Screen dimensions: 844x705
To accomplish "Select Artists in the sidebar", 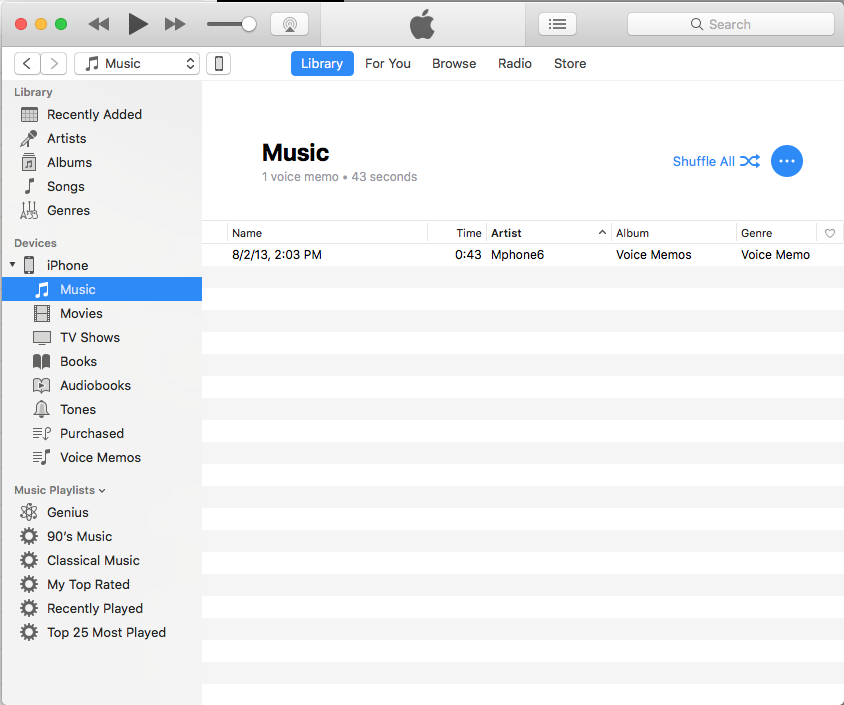I will tap(102, 138).
